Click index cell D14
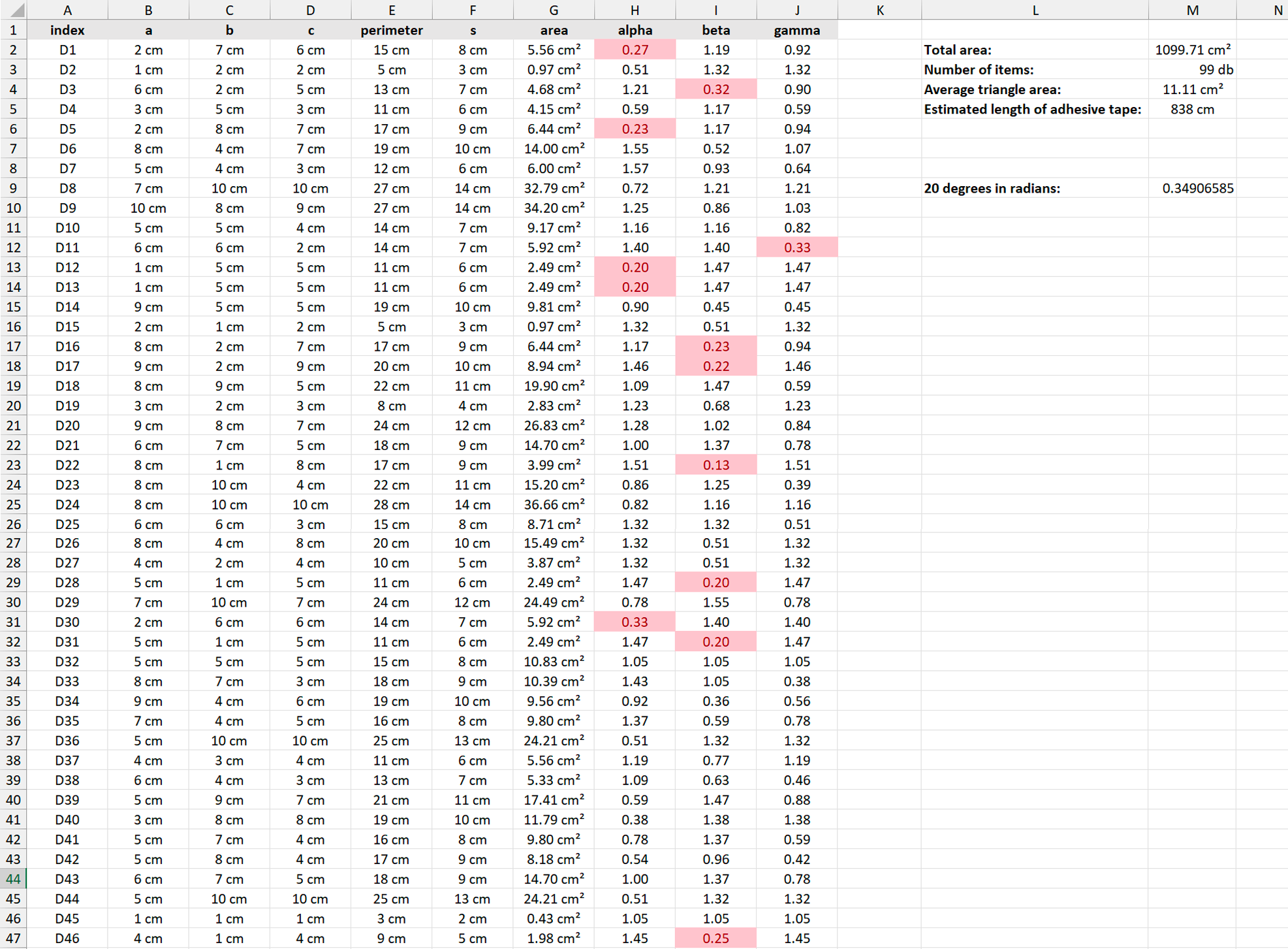Image resolution: width=1288 pixels, height=949 pixels. 67,307
